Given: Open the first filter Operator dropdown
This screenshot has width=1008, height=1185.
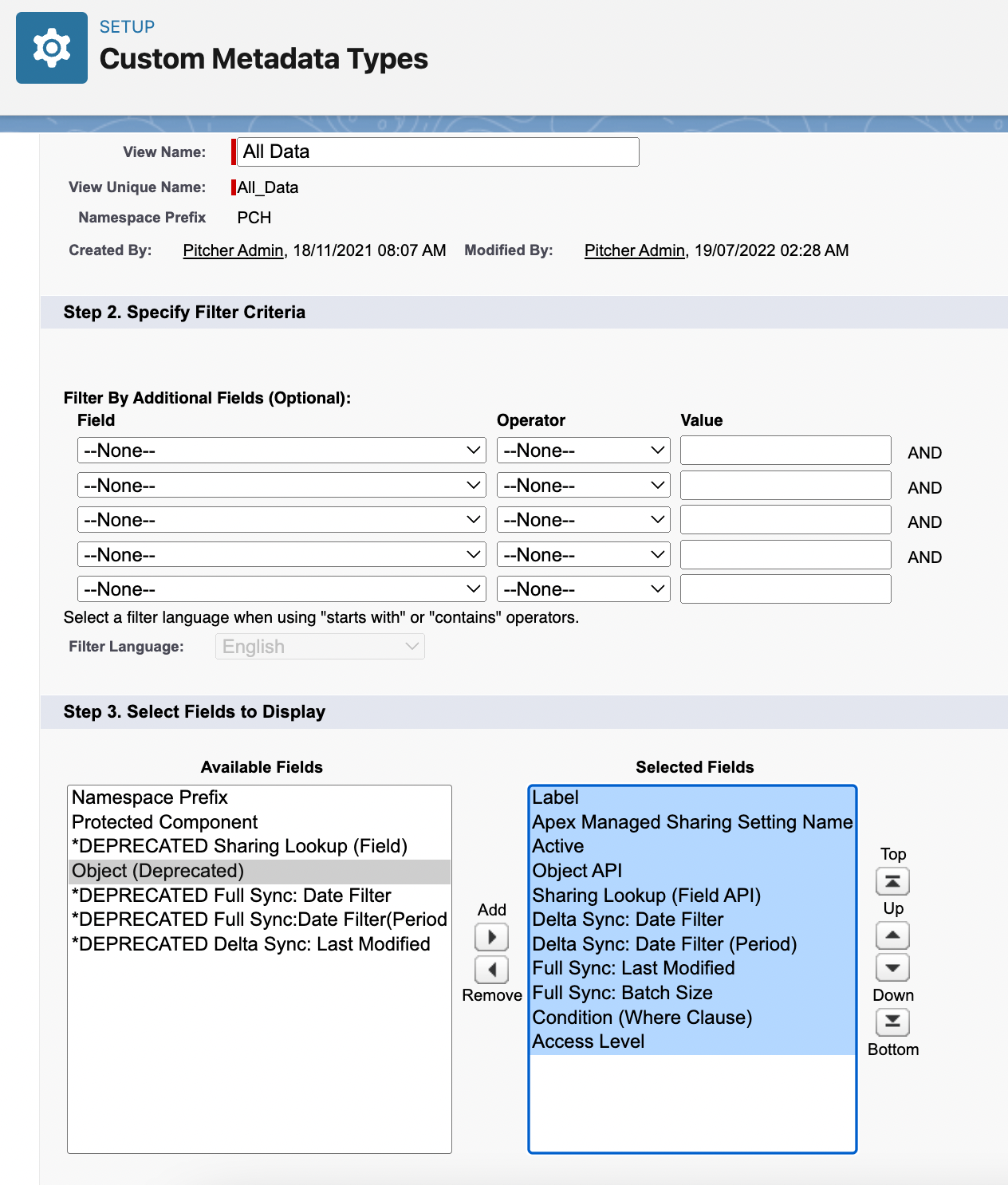Looking at the screenshot, I should 583,451.
